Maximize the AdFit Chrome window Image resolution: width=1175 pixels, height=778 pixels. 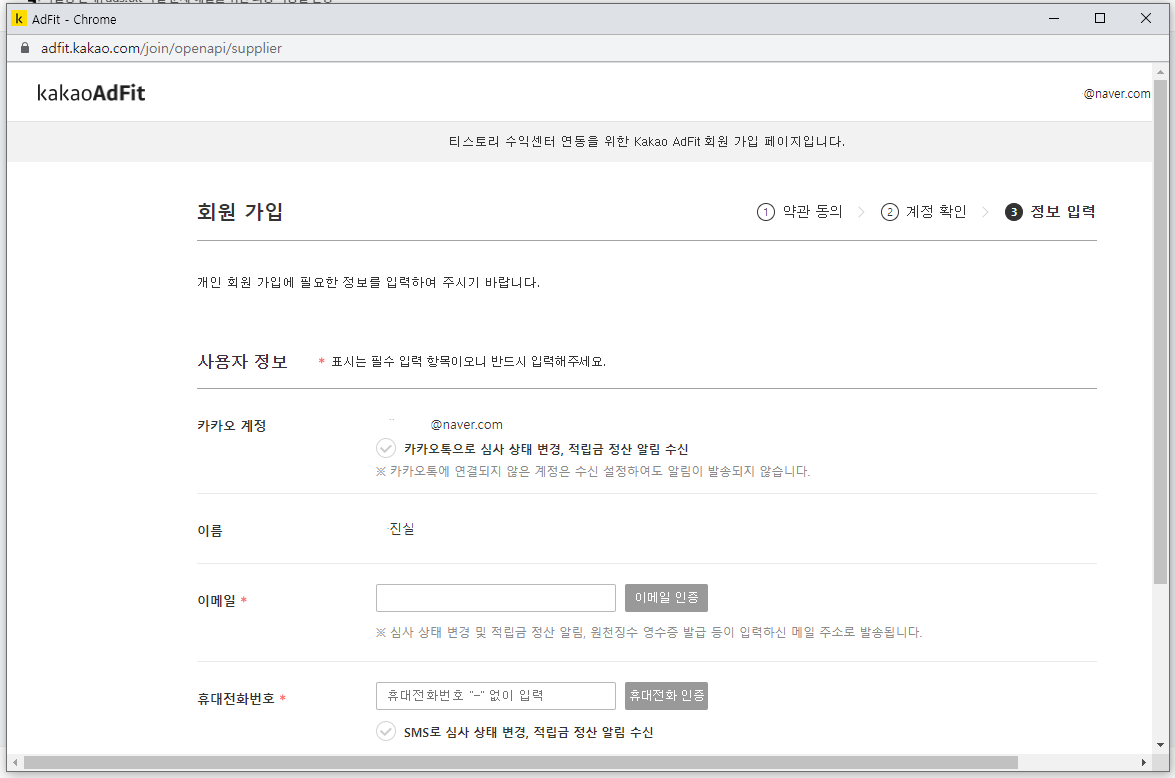point(1099,19)
